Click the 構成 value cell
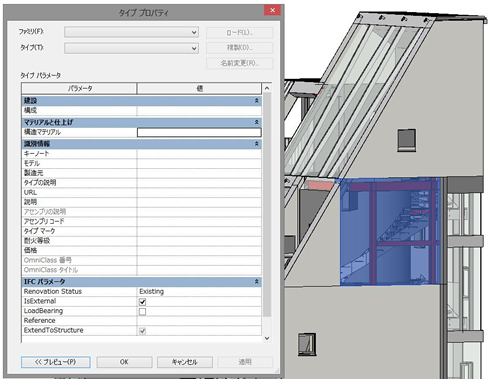500x379 pixels. click(199, 110)
